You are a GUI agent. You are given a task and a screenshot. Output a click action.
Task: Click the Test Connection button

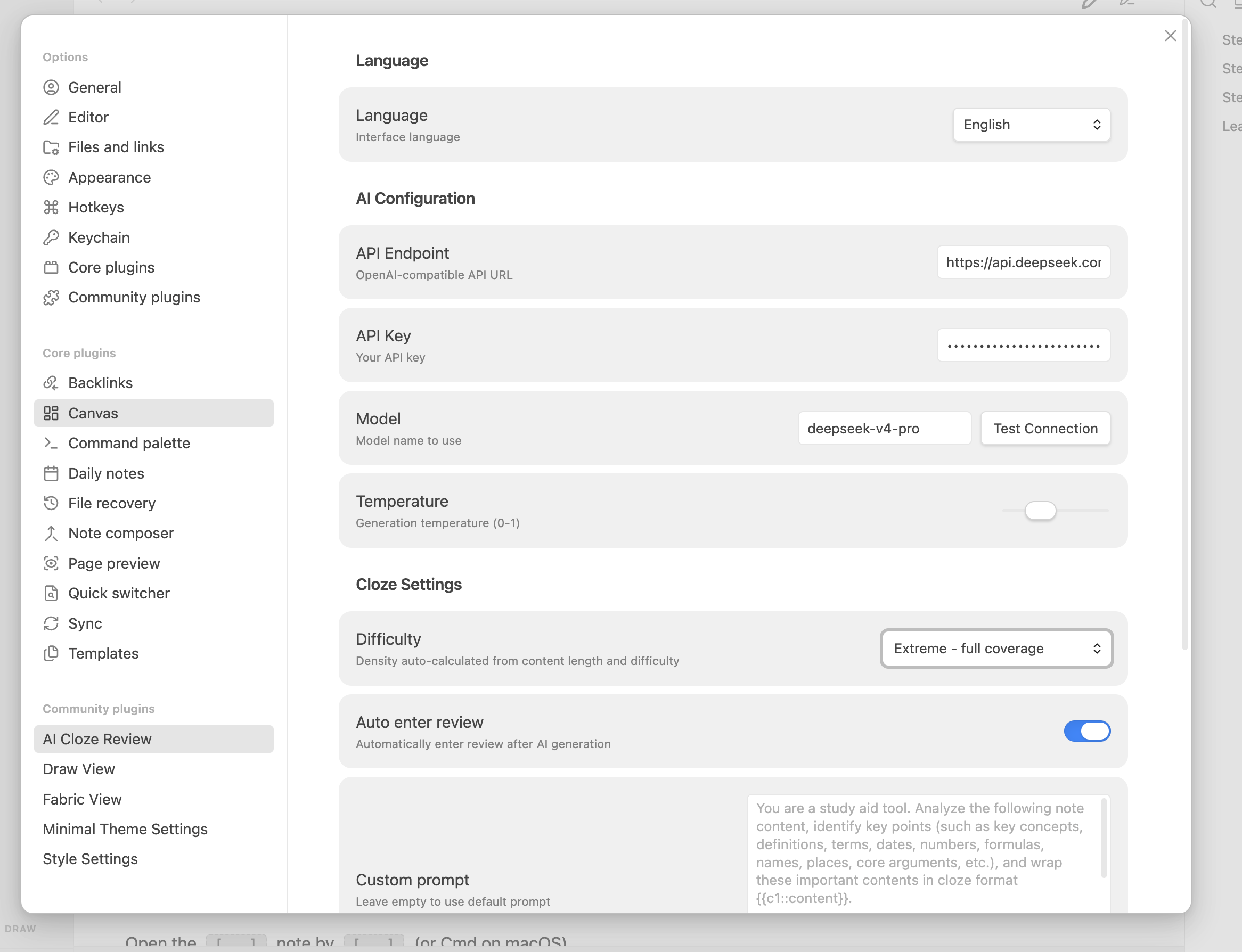tap(1045, 429)
